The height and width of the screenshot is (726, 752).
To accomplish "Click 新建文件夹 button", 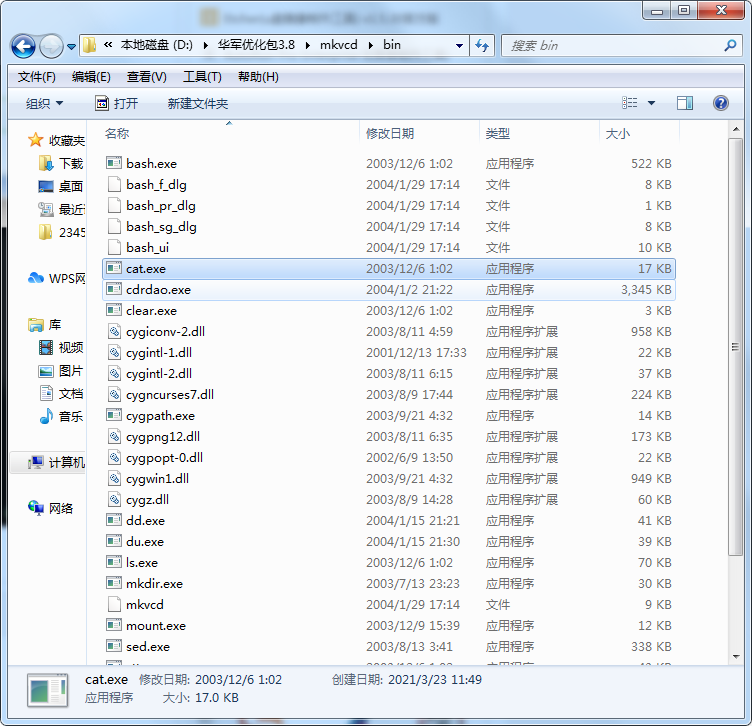I will click(198, 103).
